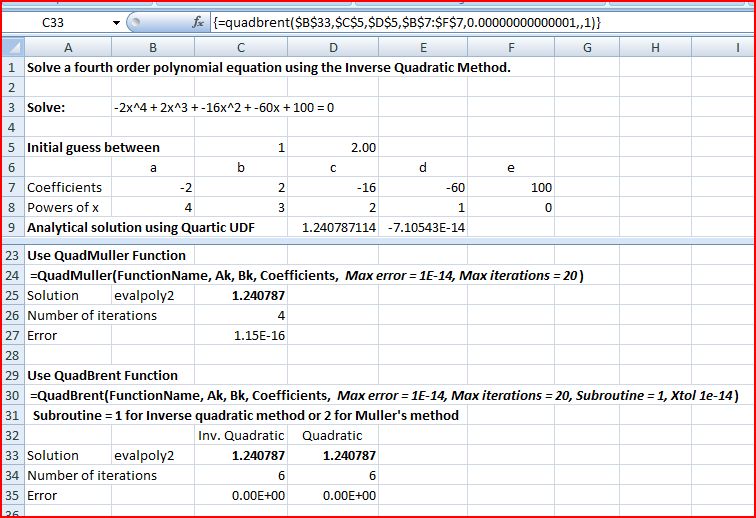Select the analytical solution 1.240787114 cell
This screenshot has width=756, height=518.
pyautogui.click(x=333, y=227)
